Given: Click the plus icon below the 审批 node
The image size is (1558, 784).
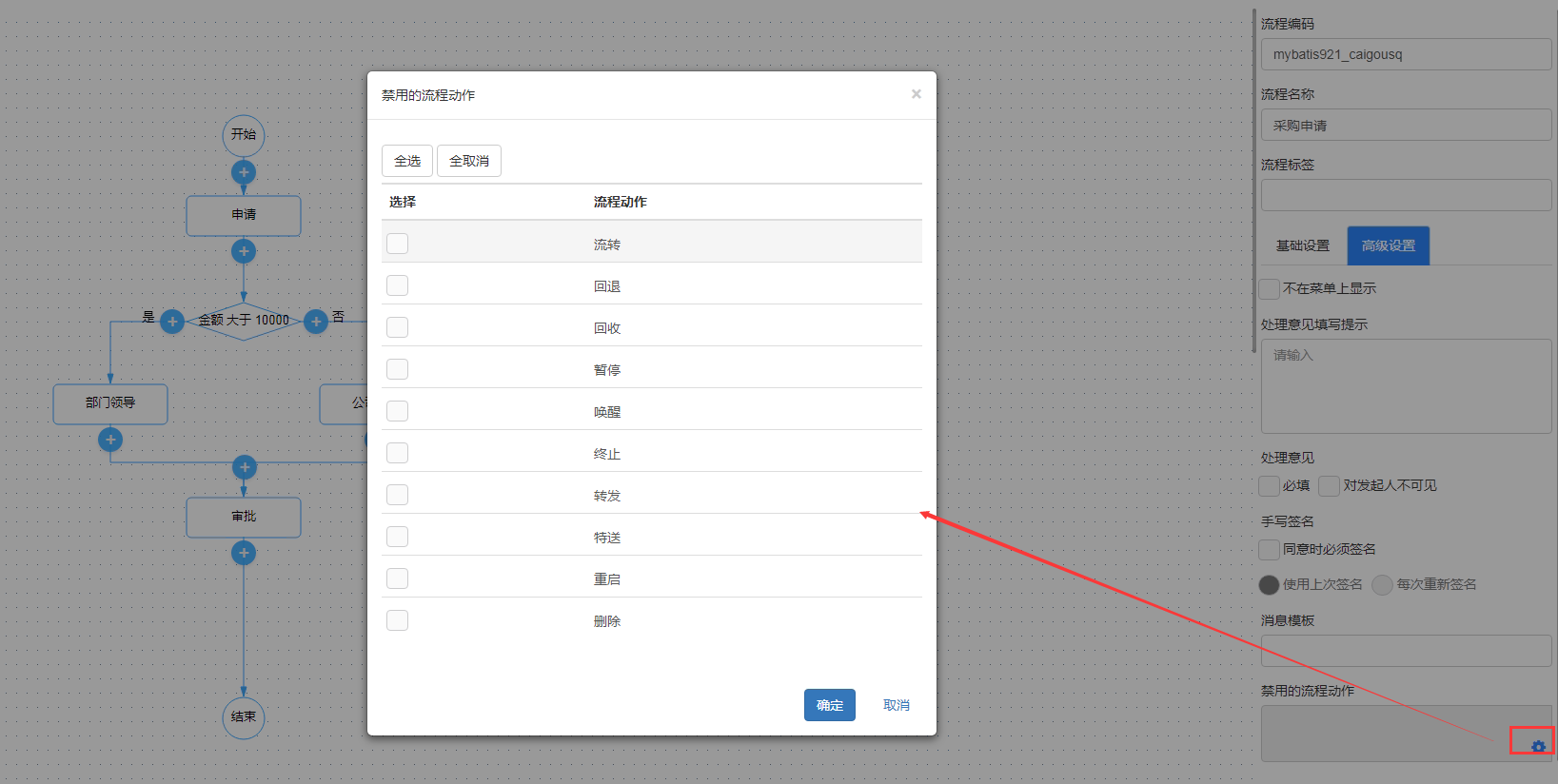Looking at the screenshot, I should 244,553.
